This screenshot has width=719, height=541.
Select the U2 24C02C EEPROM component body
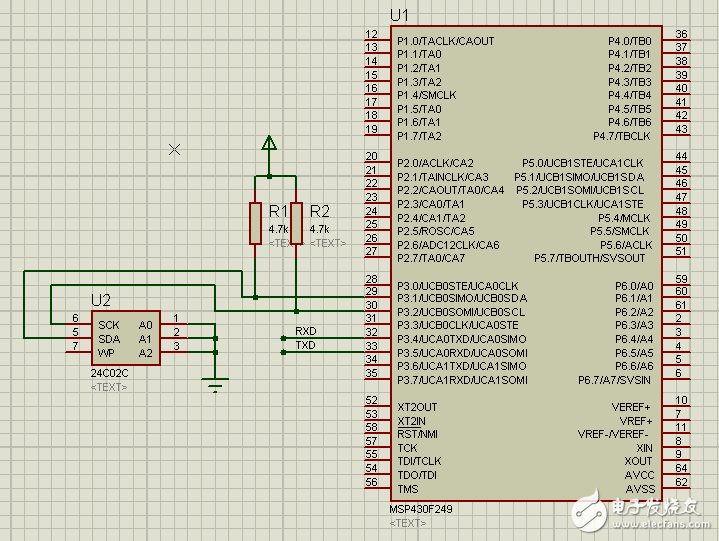(x=126, y=338)
